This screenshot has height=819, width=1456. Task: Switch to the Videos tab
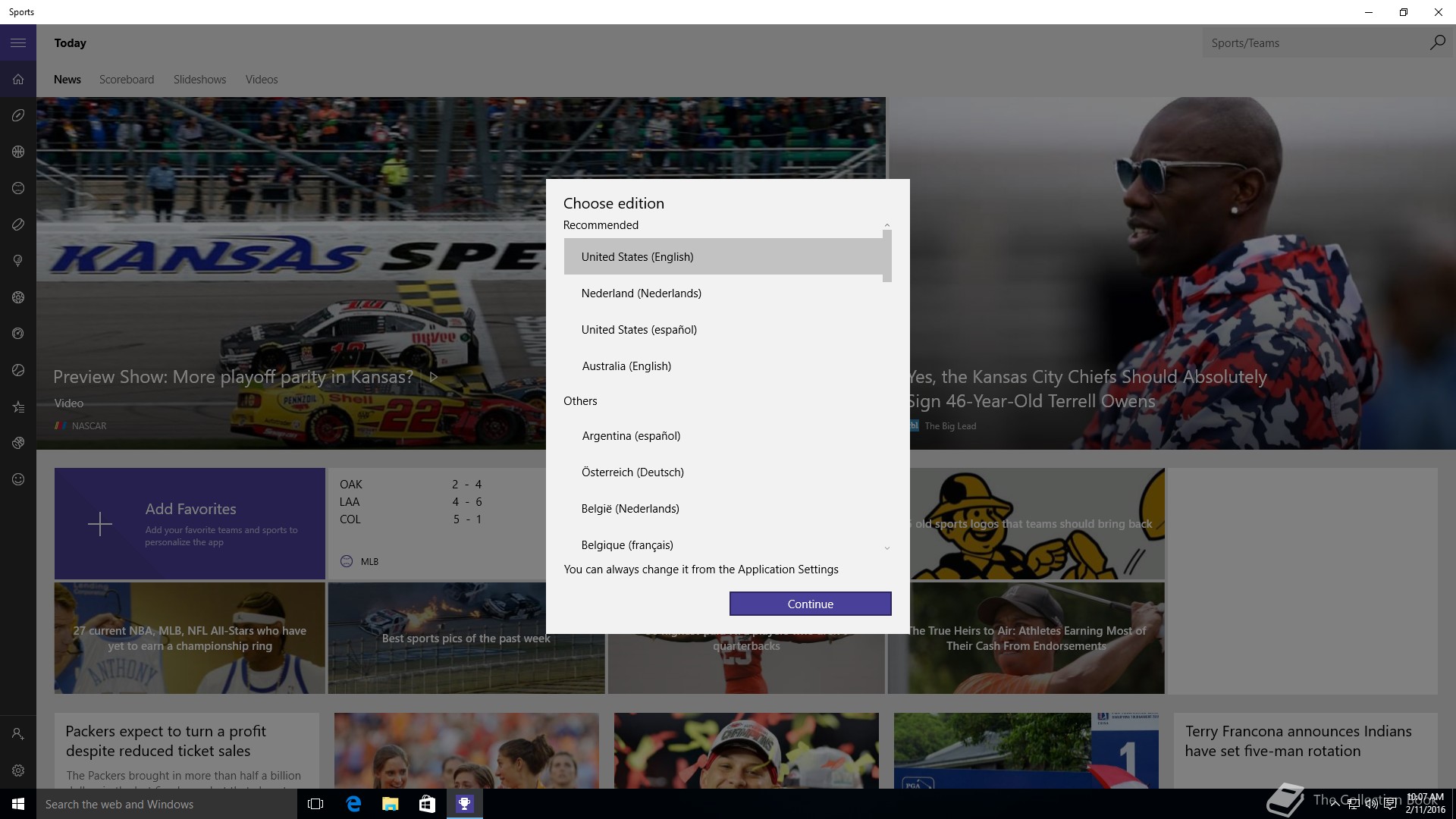click(x=262, y=80)
